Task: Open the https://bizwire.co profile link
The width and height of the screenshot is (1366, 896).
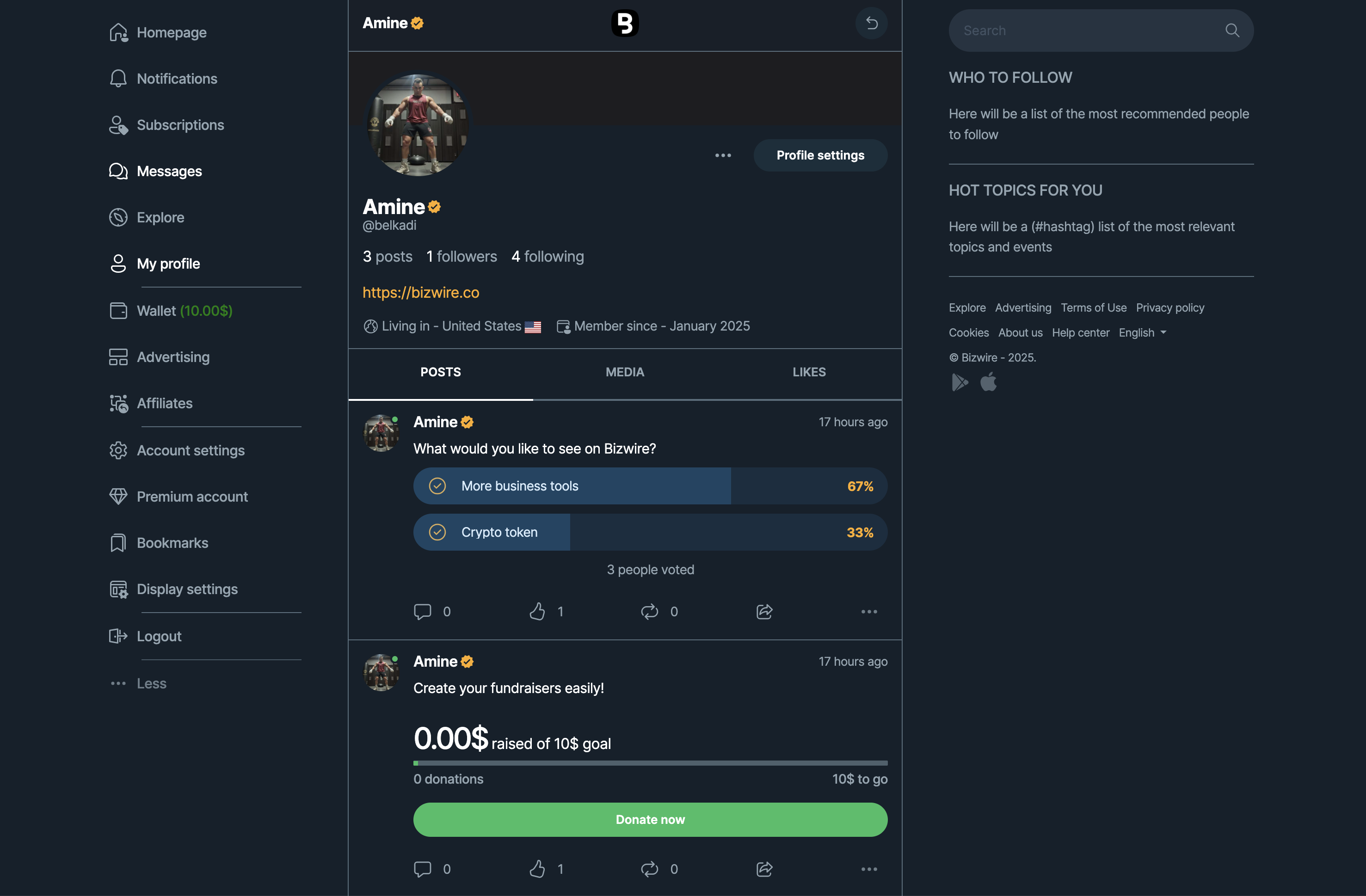Action: point(421,293)
